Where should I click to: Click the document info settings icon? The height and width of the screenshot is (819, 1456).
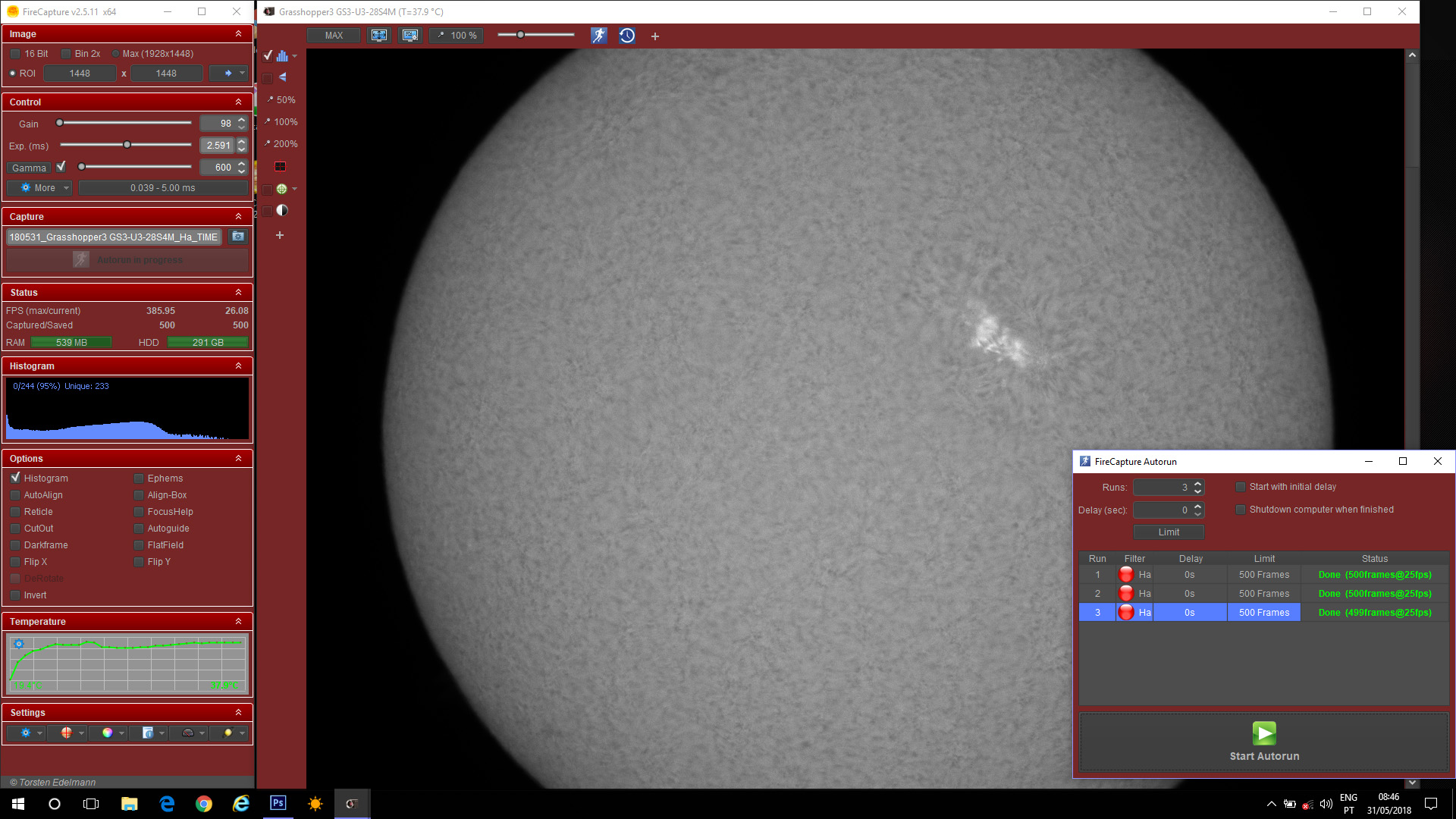click(148, 733)
